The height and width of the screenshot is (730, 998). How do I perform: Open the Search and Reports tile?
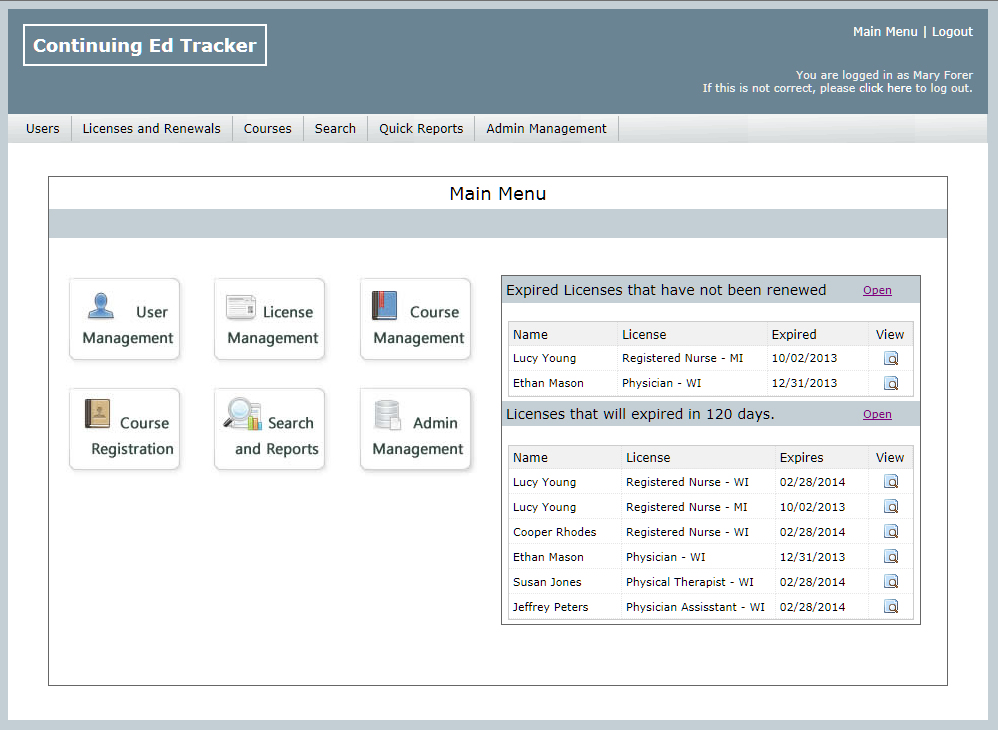(x=270, y=430)
